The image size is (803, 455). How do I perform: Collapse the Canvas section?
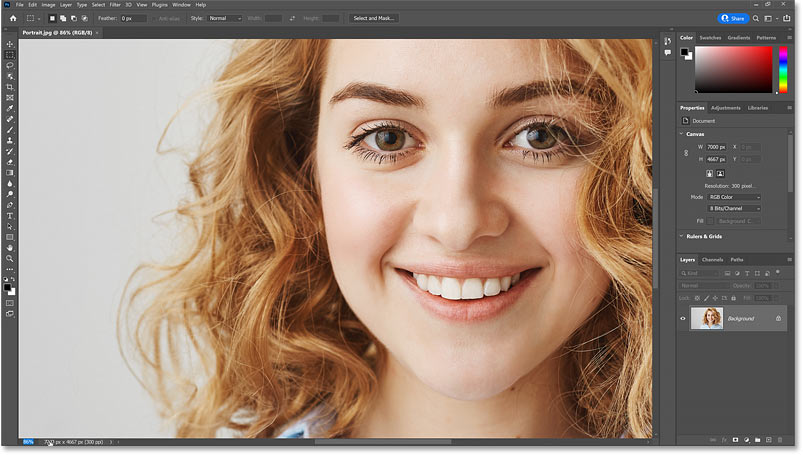coord(682,134)
